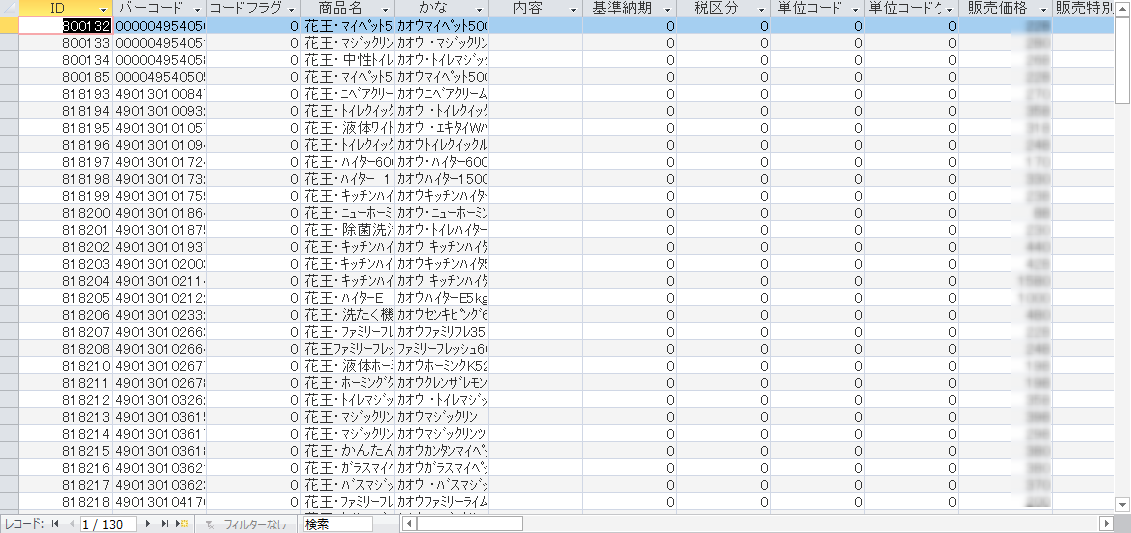This screenshot has width=1131, height=533.
Task: Go to the first record
Action: [55, 524]
